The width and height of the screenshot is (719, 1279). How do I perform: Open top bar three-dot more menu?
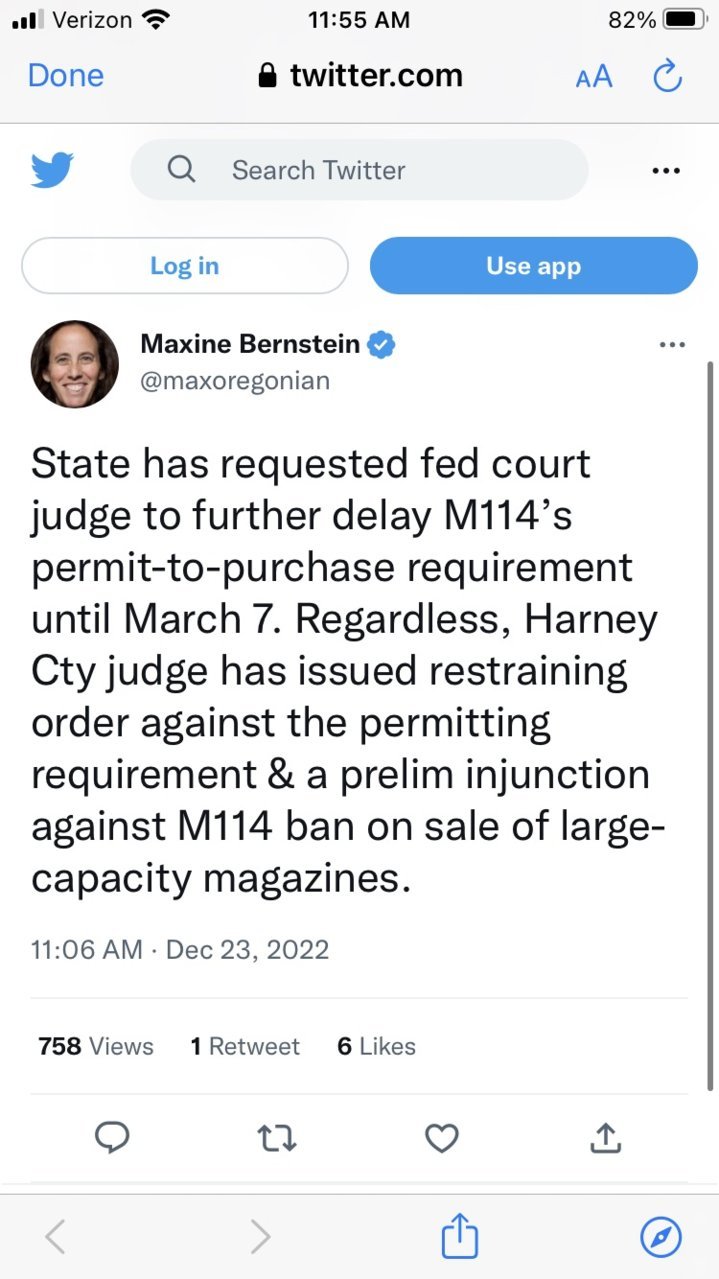pyautogui.click(x=665, y=171)
